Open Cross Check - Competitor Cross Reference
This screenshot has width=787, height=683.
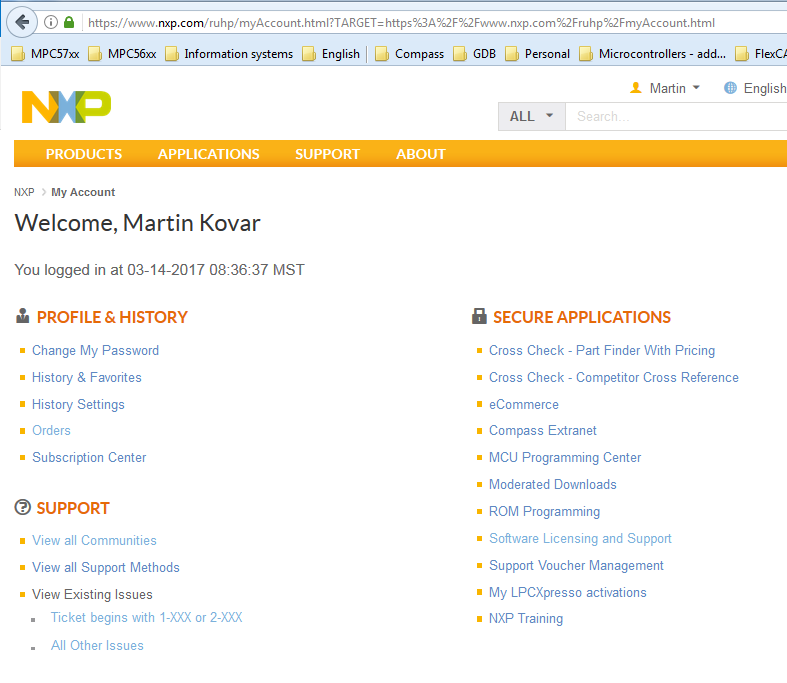coord(614,377)
